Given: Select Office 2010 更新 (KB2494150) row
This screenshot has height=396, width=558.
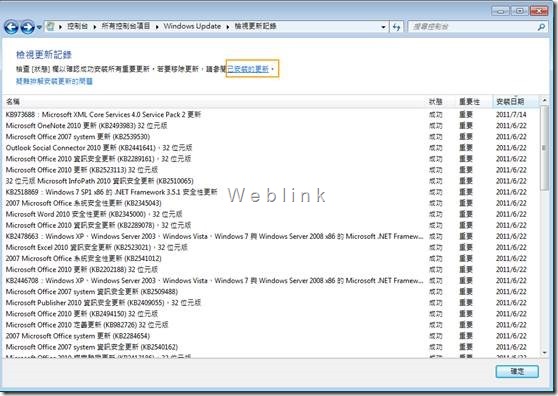Looking at the screenshot, I should [x=270, y=314].
